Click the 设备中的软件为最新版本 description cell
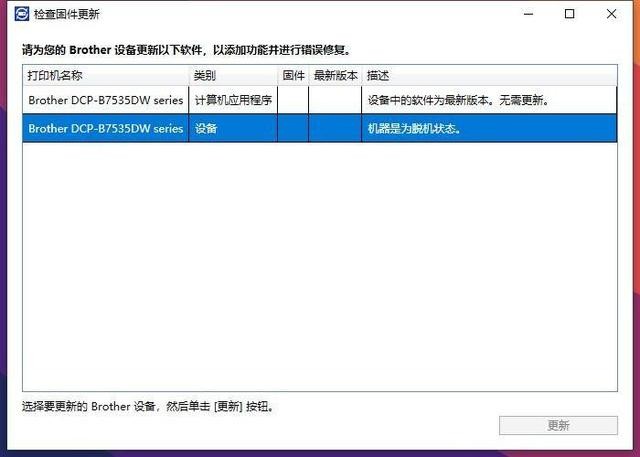 point(489,100)
